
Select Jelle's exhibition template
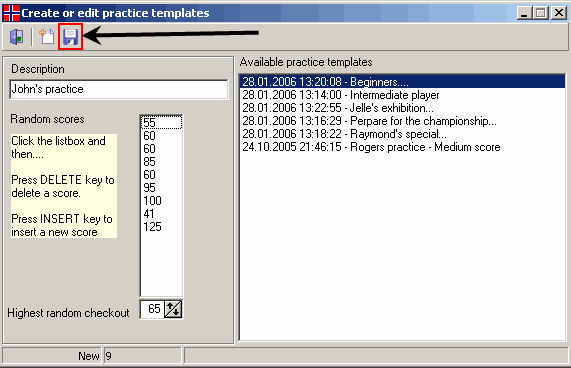[402, 108]
